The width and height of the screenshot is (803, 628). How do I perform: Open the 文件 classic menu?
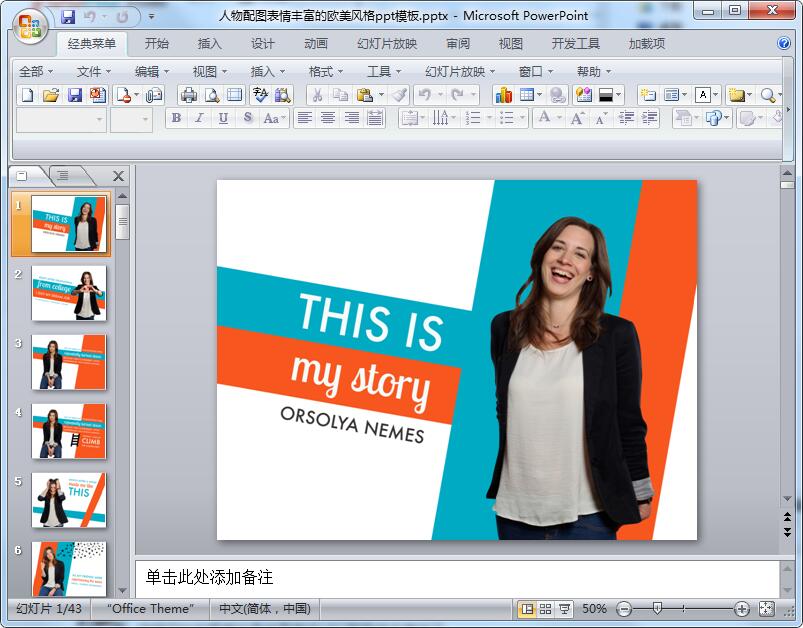tap(94, 72)
